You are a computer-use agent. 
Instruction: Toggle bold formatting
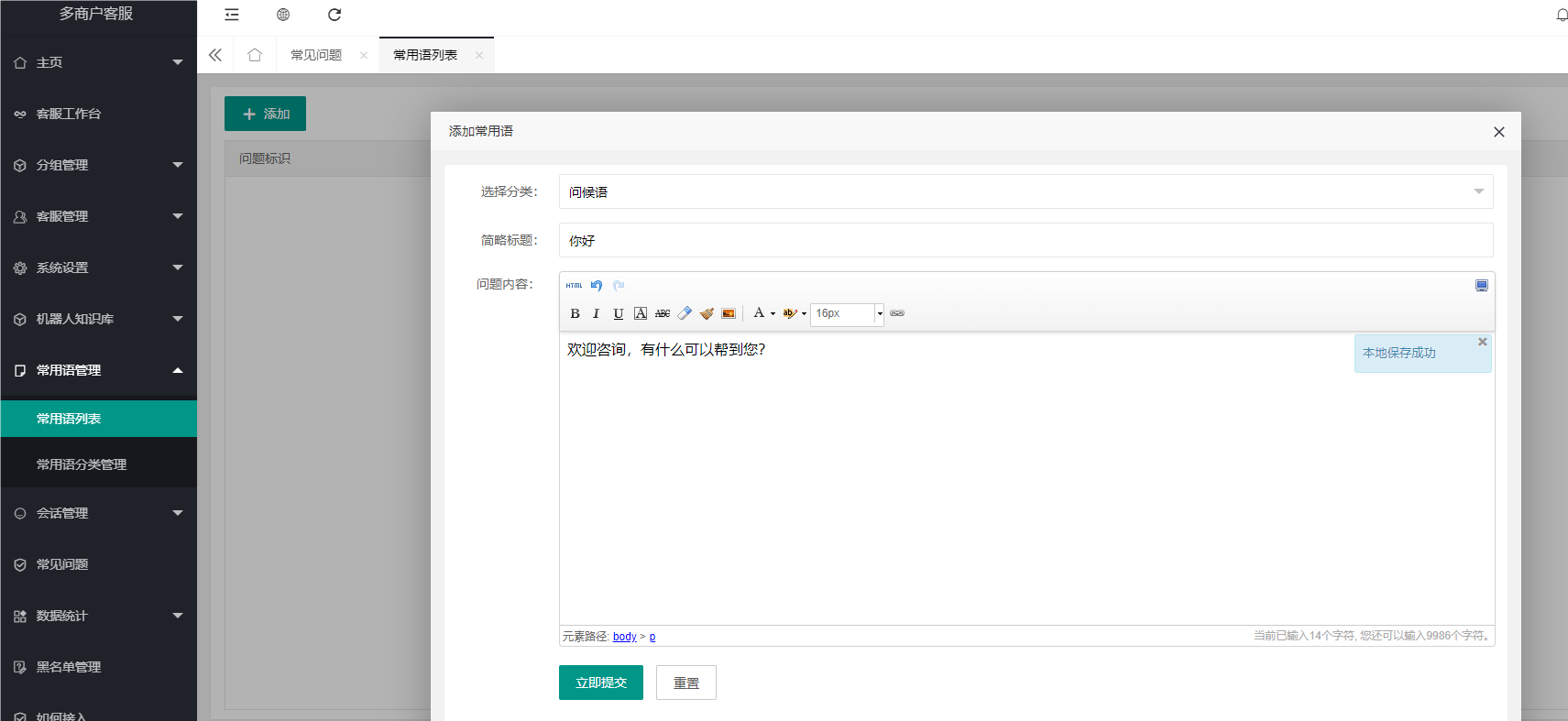575,313
